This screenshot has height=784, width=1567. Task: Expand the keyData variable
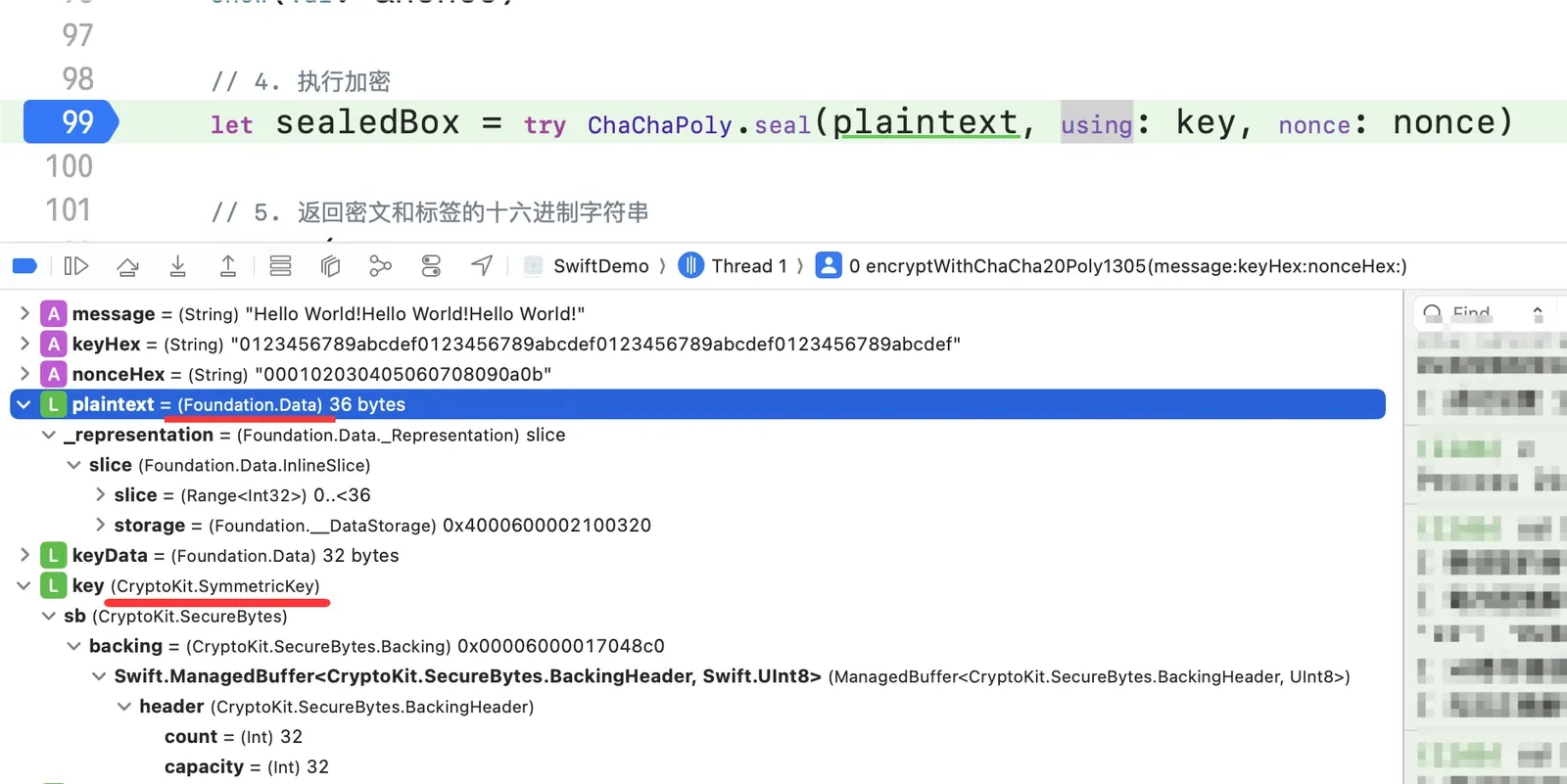point(24,555)
